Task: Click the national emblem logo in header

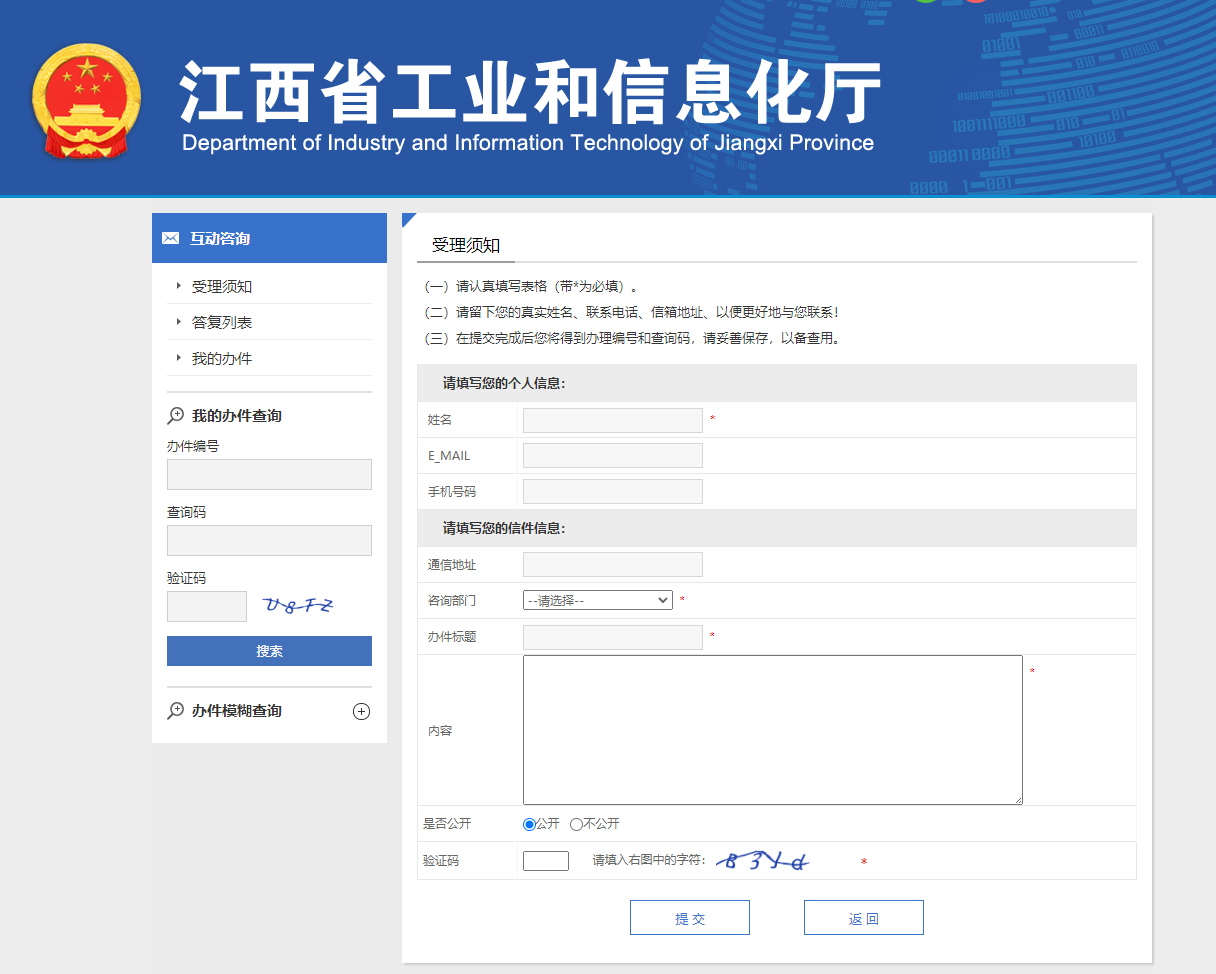Action: 87,102
